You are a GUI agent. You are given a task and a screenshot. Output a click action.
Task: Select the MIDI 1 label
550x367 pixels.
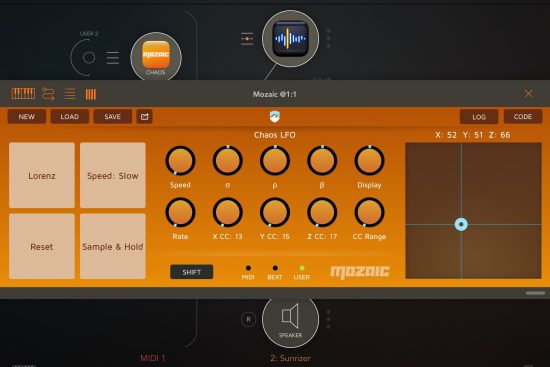153,358
